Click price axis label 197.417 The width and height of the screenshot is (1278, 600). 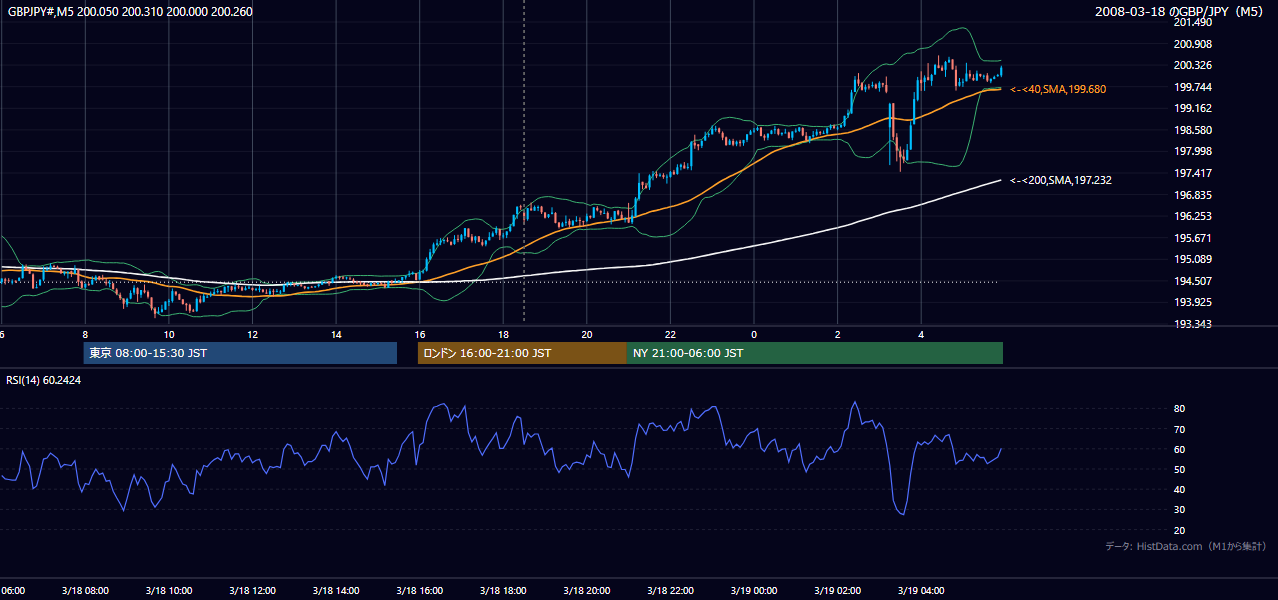[1194, 173]
